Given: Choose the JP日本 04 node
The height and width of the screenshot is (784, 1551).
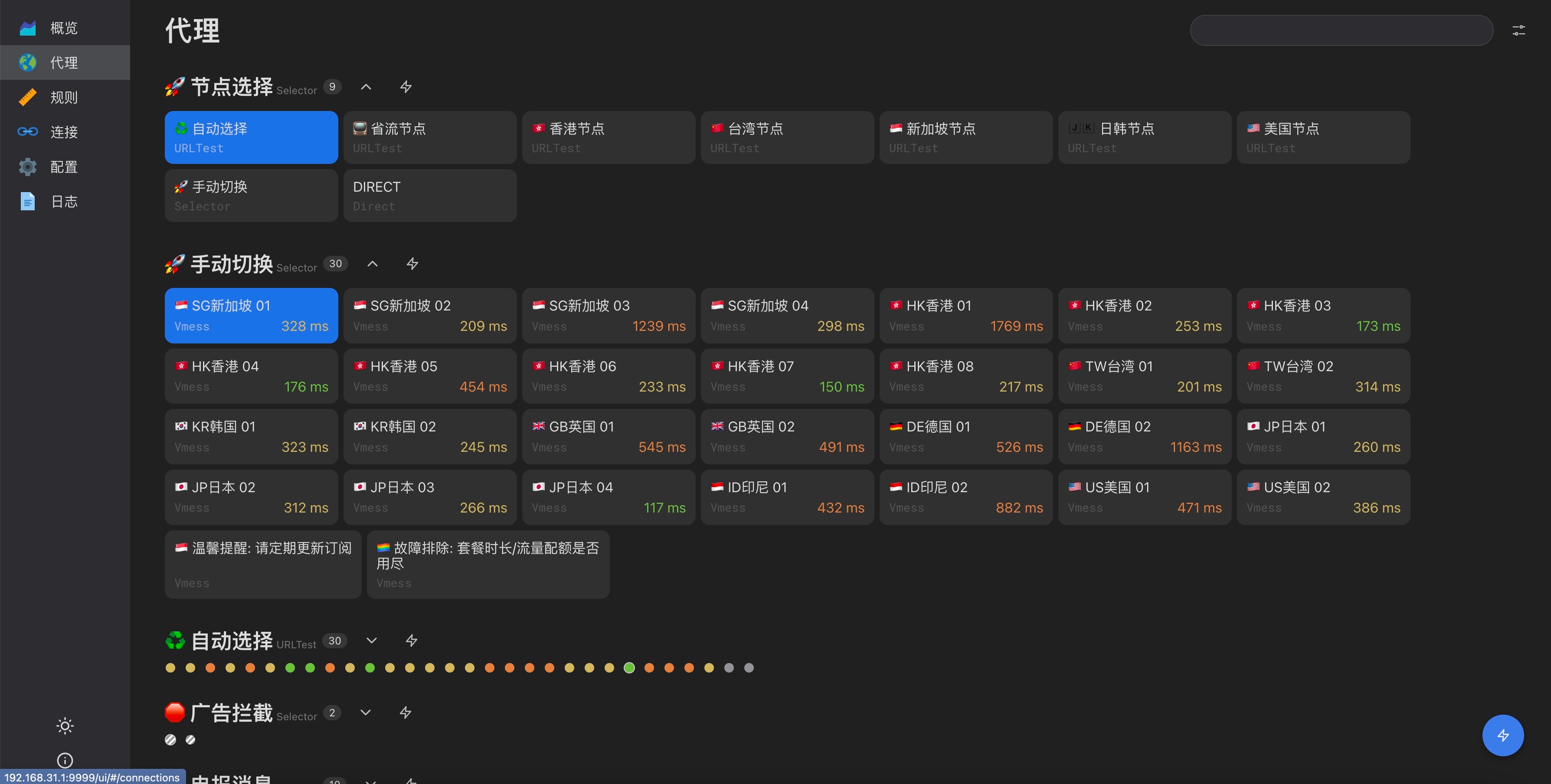Looking at the screenshot, I should tap(608, 497).
